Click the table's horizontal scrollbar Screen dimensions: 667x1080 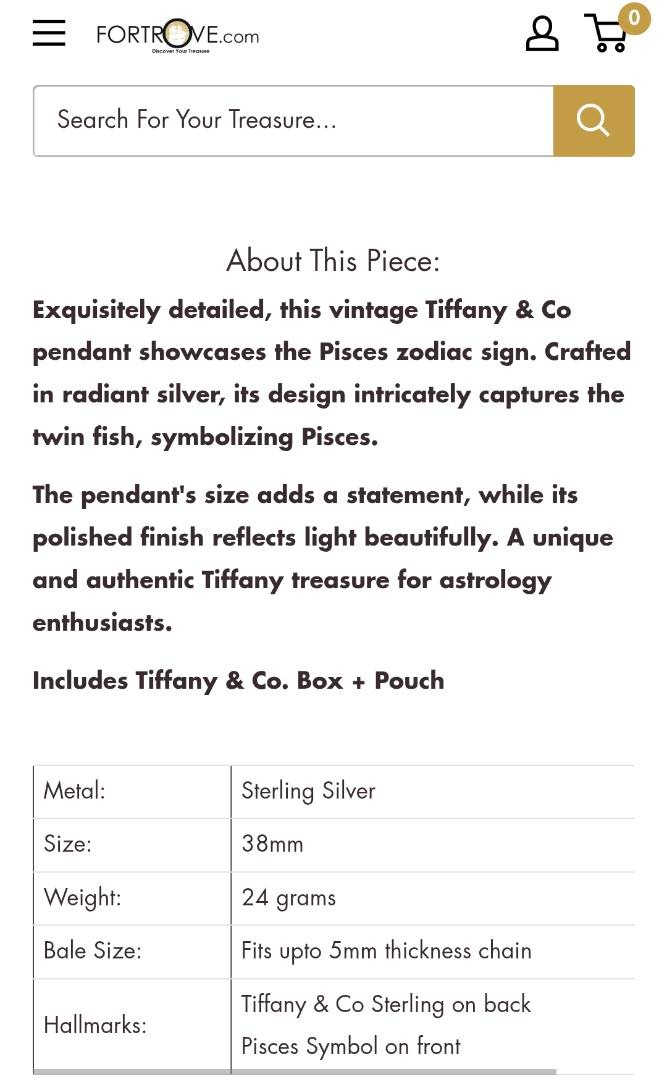[300, 1073]
